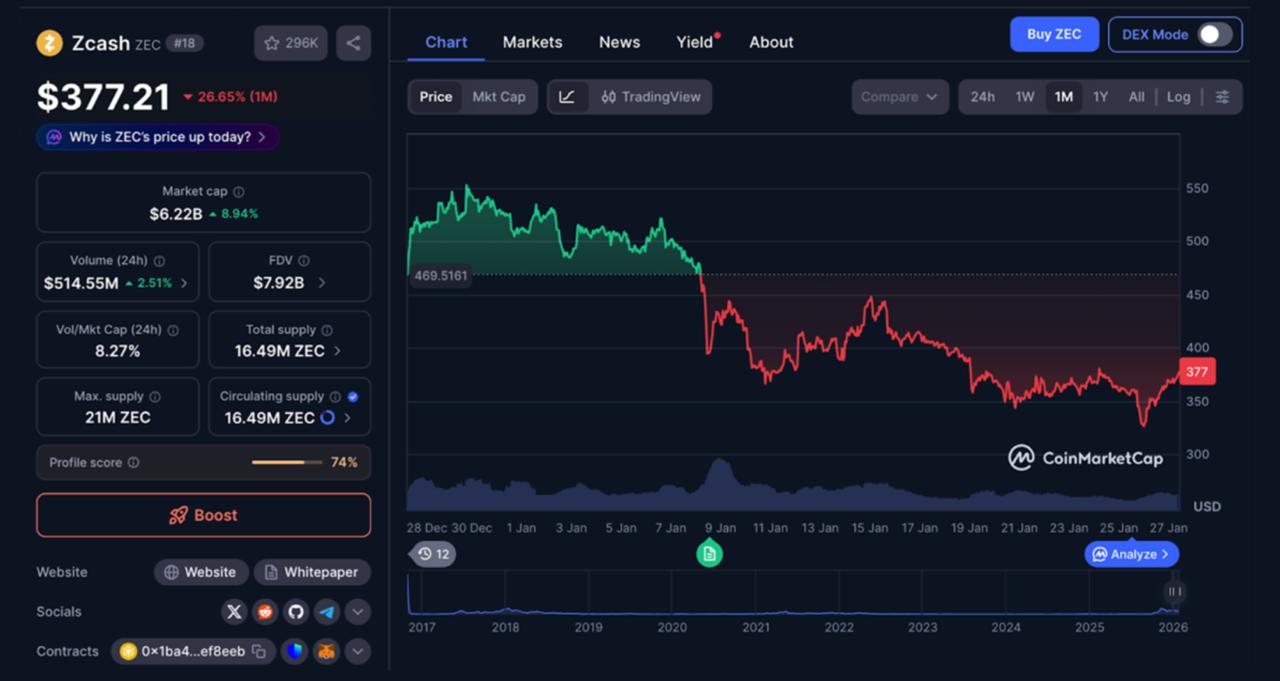
Task: Add Zcash to watchlist with star button
Action: [290, 43]
